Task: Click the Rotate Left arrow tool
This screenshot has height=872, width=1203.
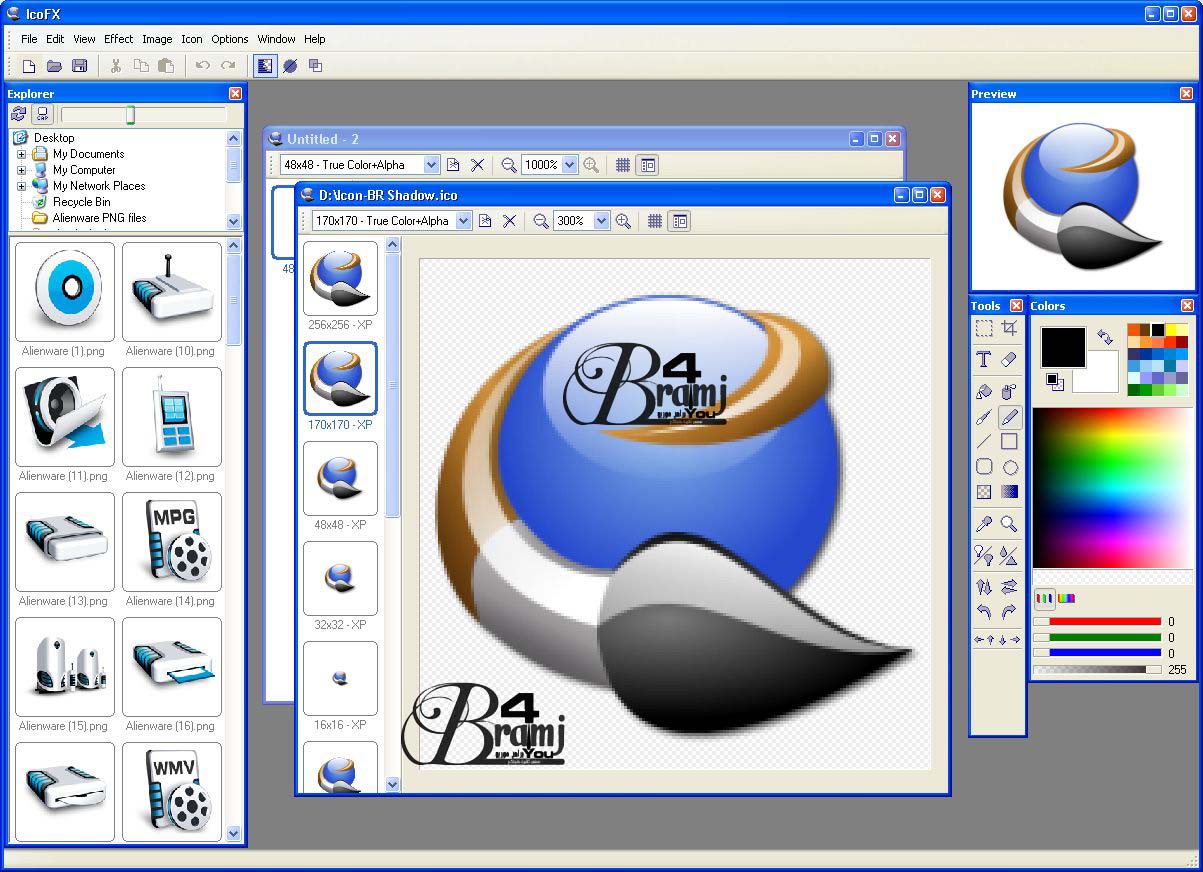Action: click(x=984, y=611)
